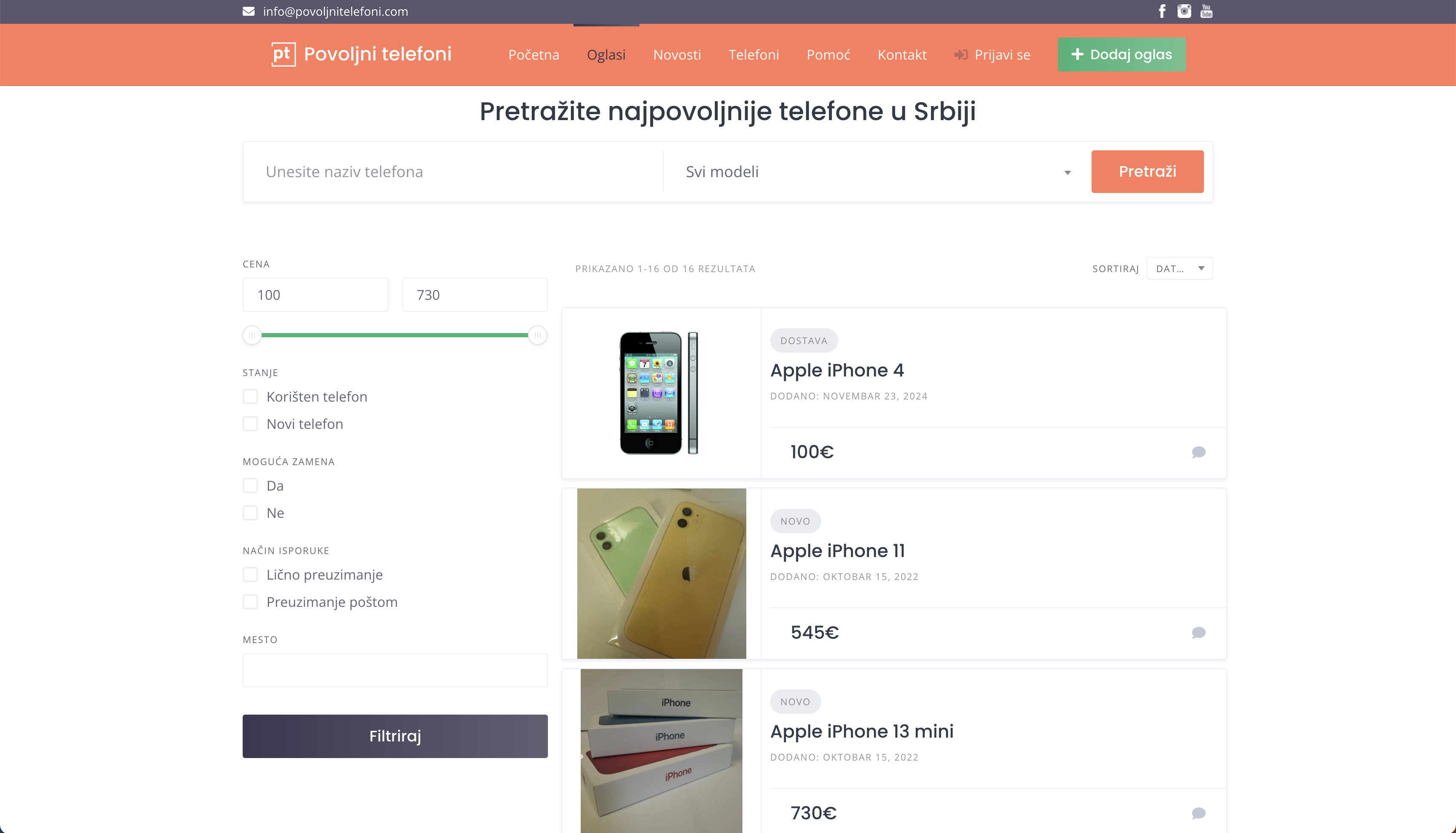Screen dimensions: 1456x833
Task: Click comment bubble on iPhone 4 listing
Action: click(1199, 452)
